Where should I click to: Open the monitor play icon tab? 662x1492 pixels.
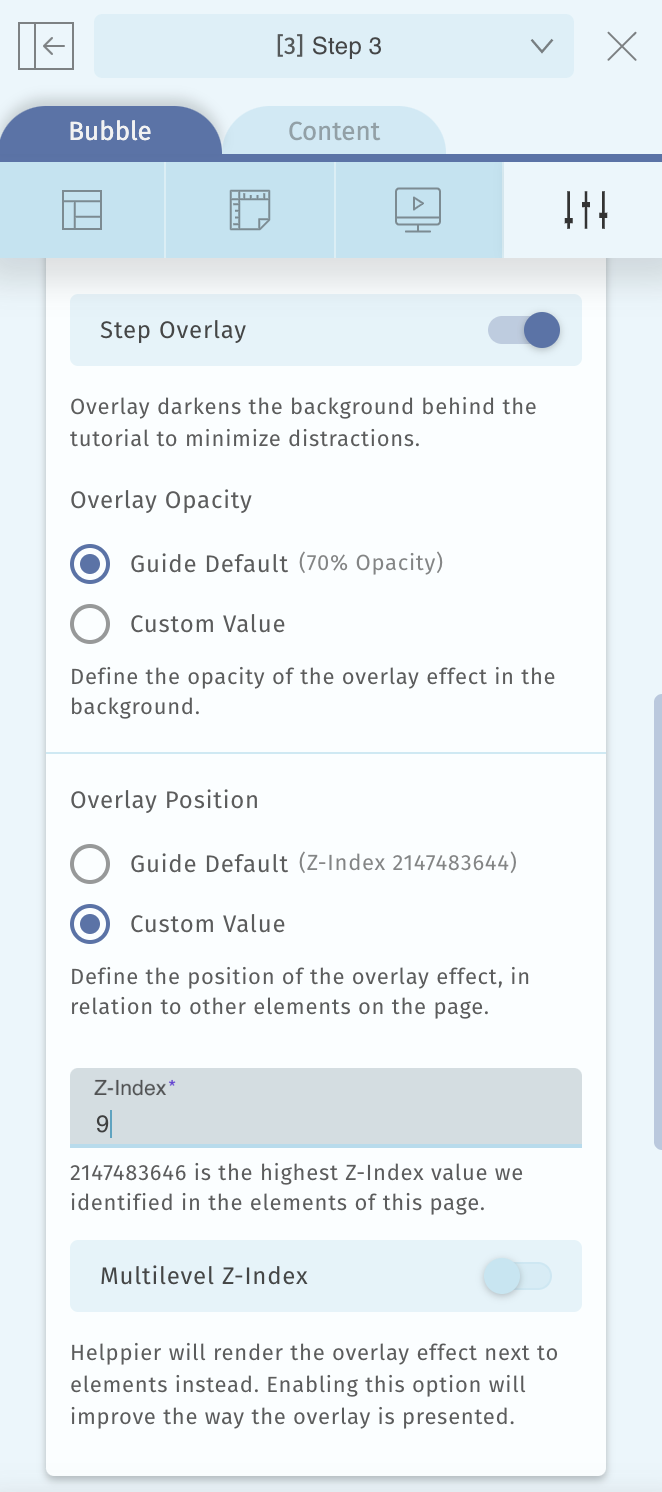(x=418, y=210)
